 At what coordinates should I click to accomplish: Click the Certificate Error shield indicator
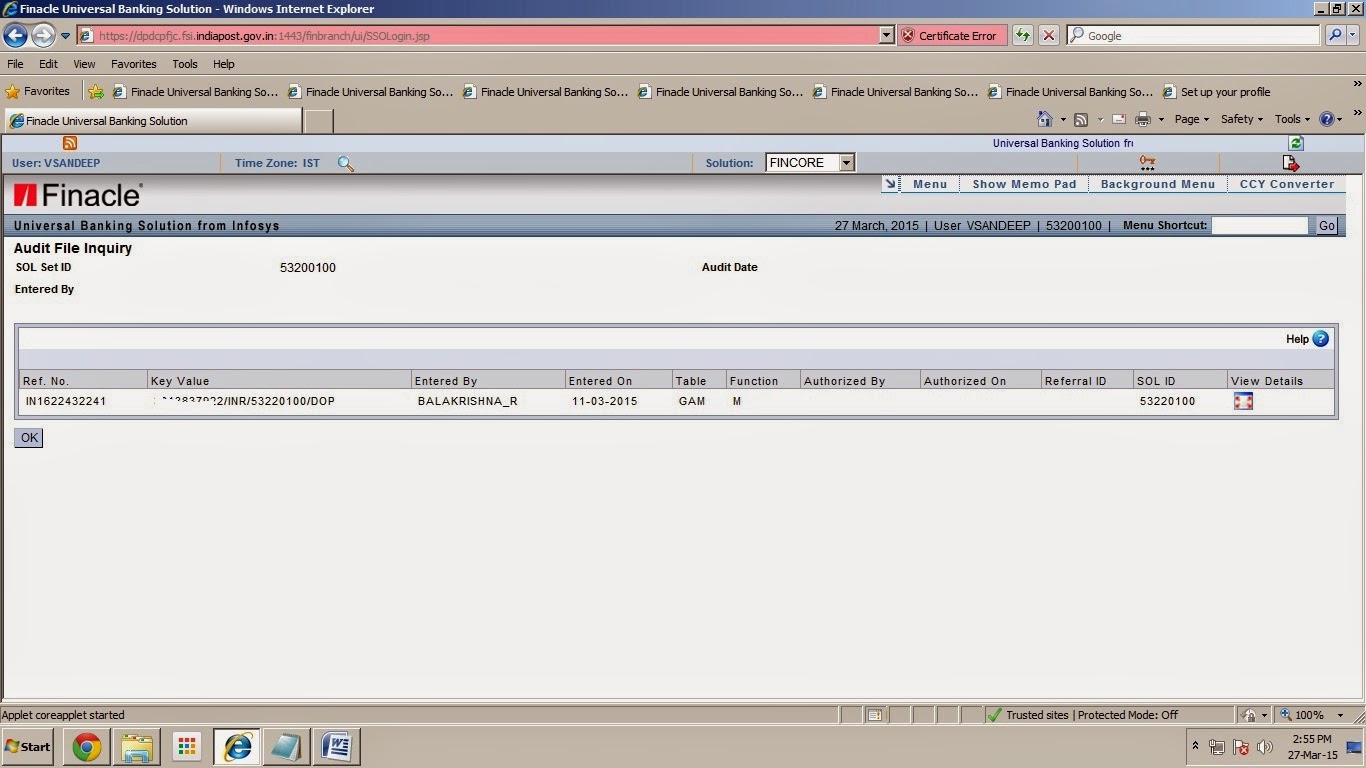tap(949, 35)
